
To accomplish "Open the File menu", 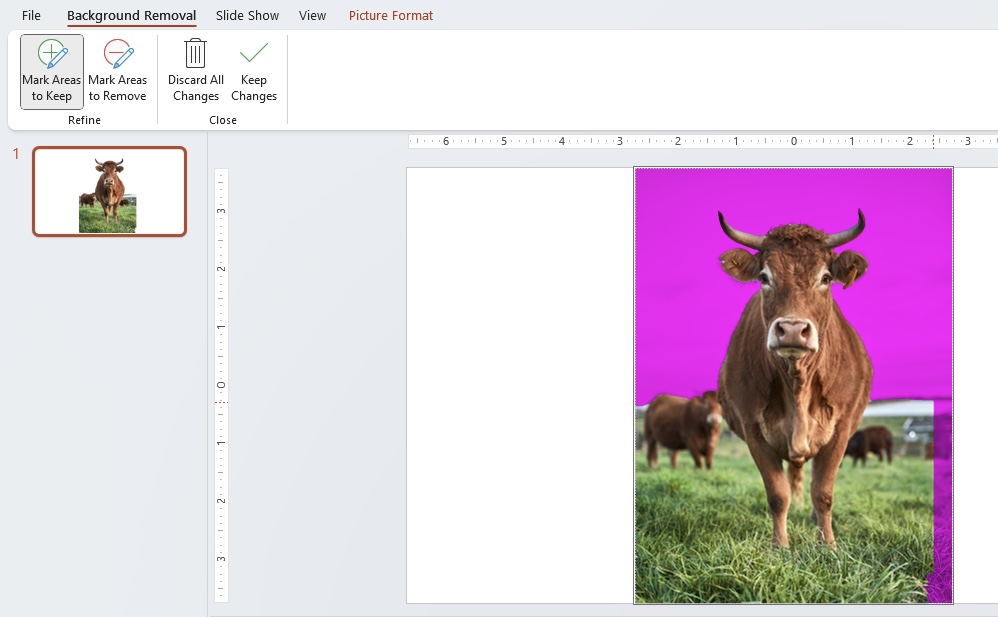I will click(x=31, y=15).
